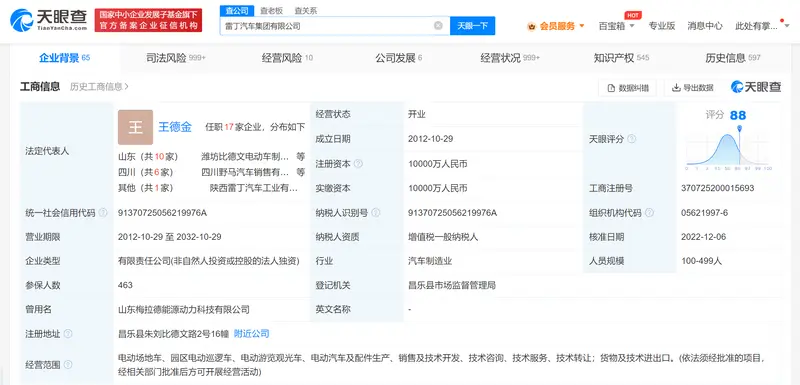Viewport: 800px width, 385px height.
Task: Open 历史工商信息 link with chevron
Action: coord(99,87)
